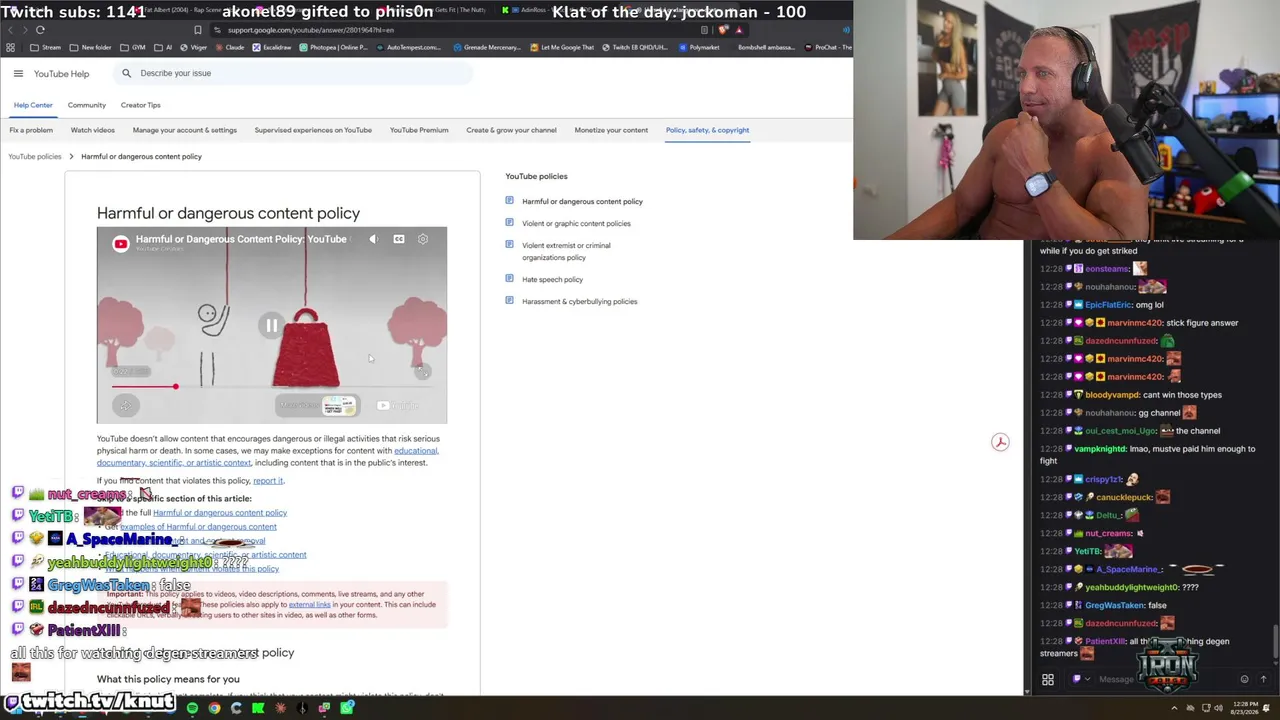Open Violent extremist or criminal organizations policy
This screenshot has height=720, width=1280.
tap(566, 251)
